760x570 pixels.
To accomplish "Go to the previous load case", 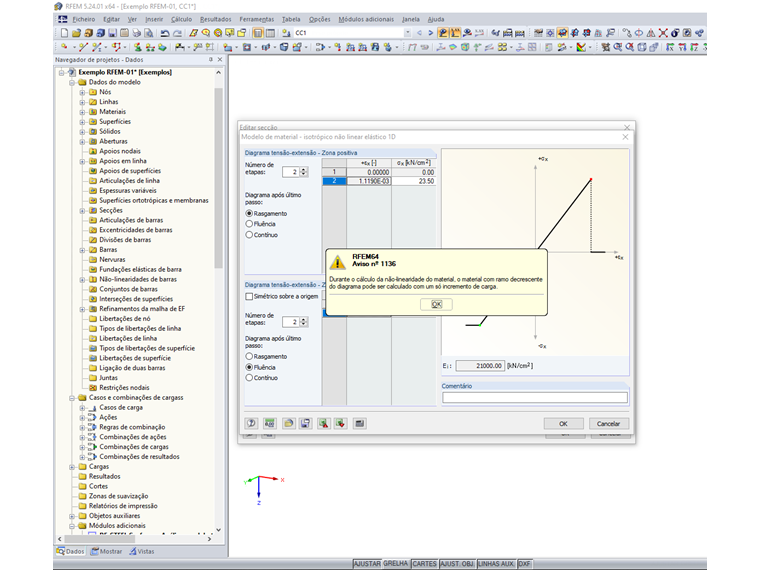I will pos(419,33).
